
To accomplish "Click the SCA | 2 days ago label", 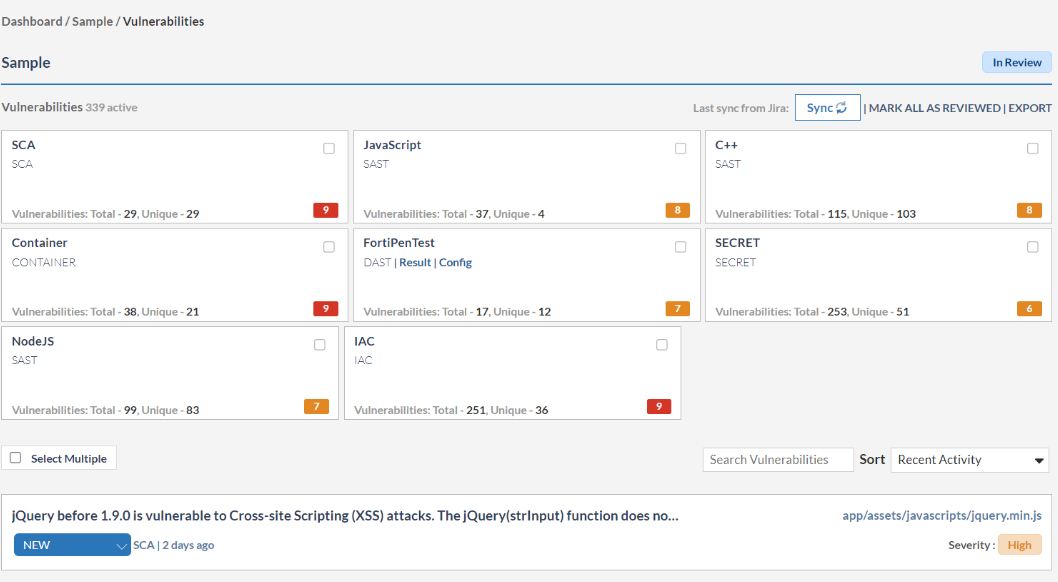I will point(173,545).
